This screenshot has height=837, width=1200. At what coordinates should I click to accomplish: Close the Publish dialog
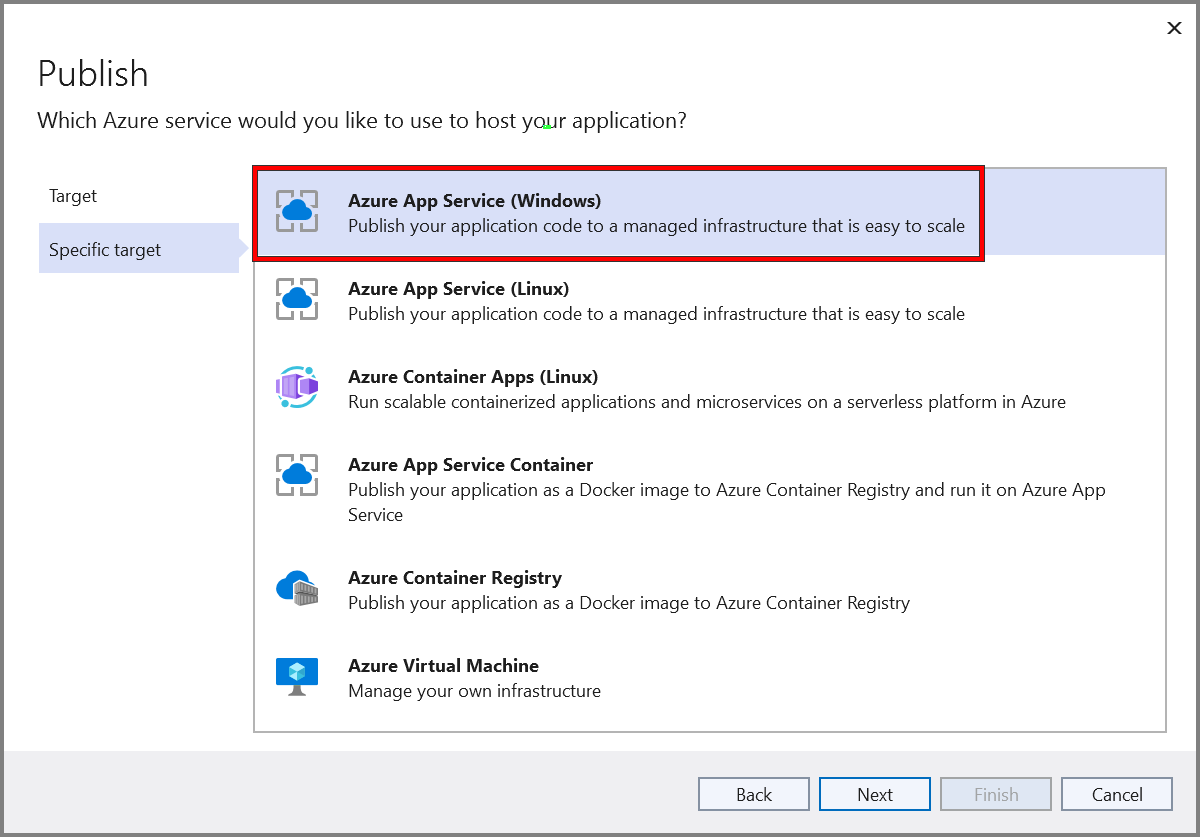pos(1173,28)
